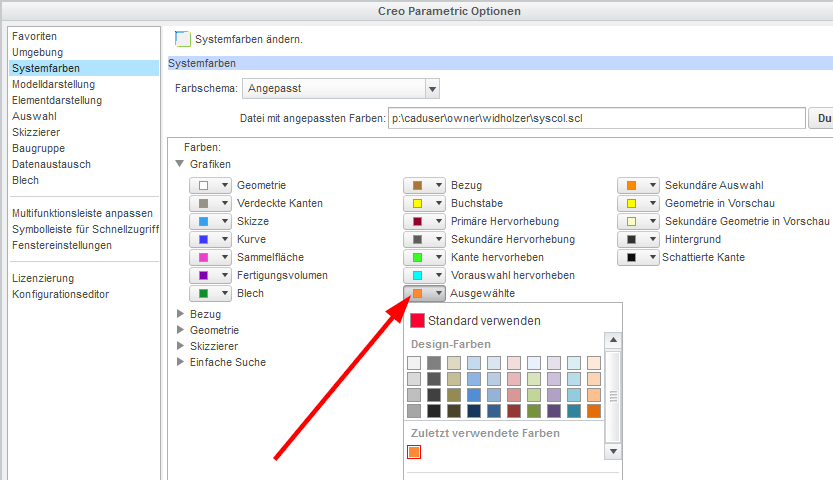Screen dimensions: 833x480
Task: Open the Vorauswahl hervorheben cyan button
Action: [x=424, y=275]
